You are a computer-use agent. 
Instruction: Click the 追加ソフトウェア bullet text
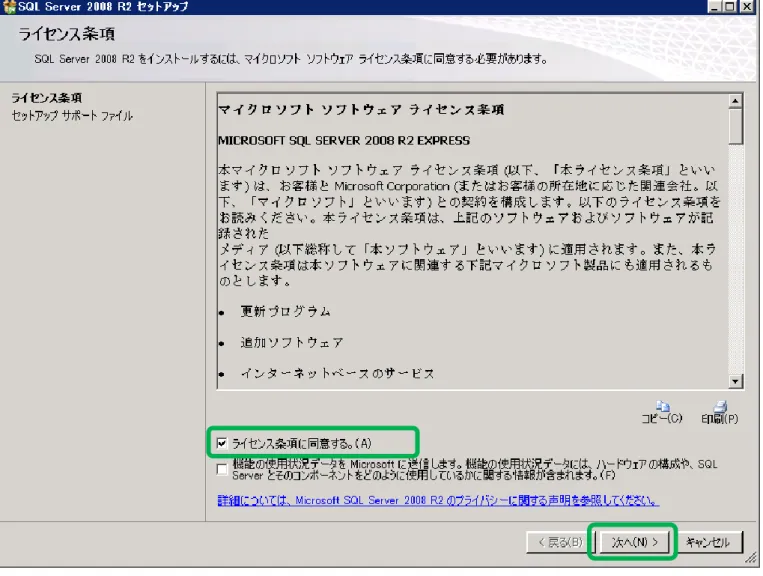coord(292,342)
